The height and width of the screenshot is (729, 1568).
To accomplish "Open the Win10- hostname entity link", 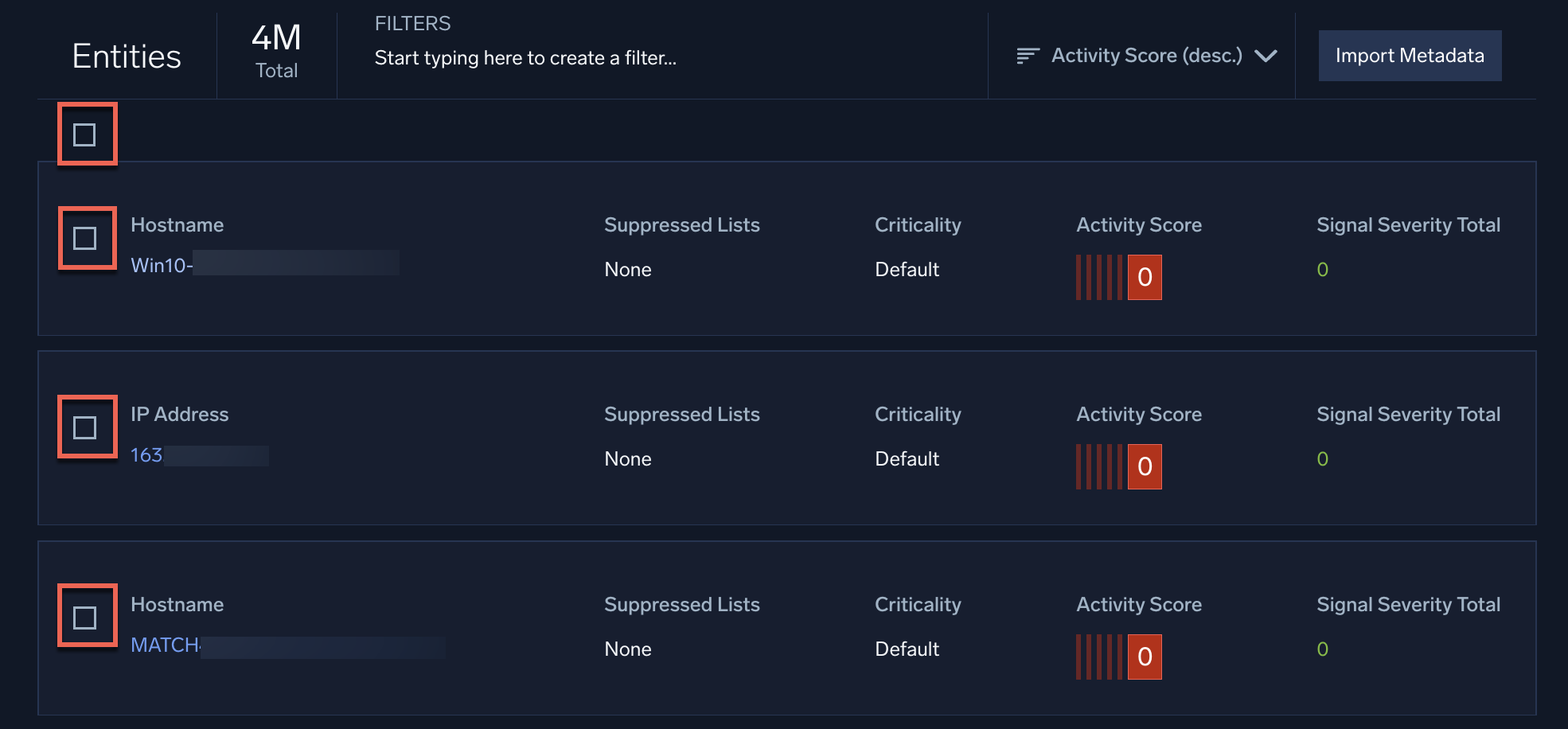I will click(x=159, y=265).
